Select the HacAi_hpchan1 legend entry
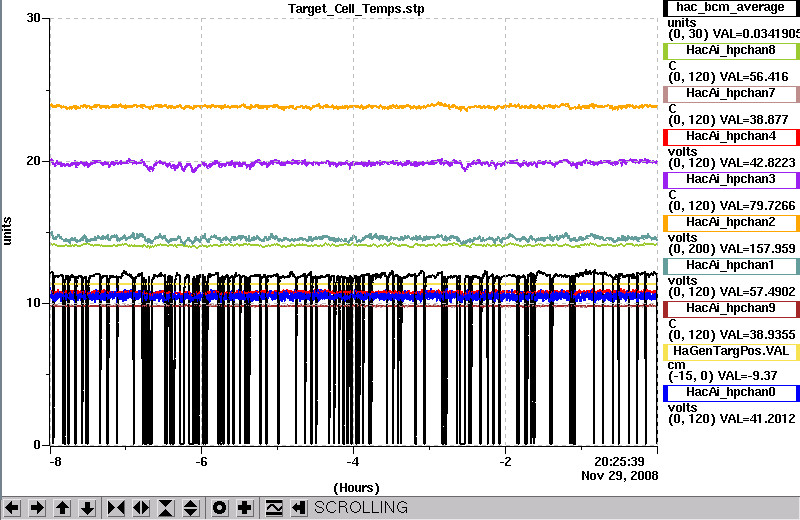Screen dimensions: 800x520 (731, 265)
